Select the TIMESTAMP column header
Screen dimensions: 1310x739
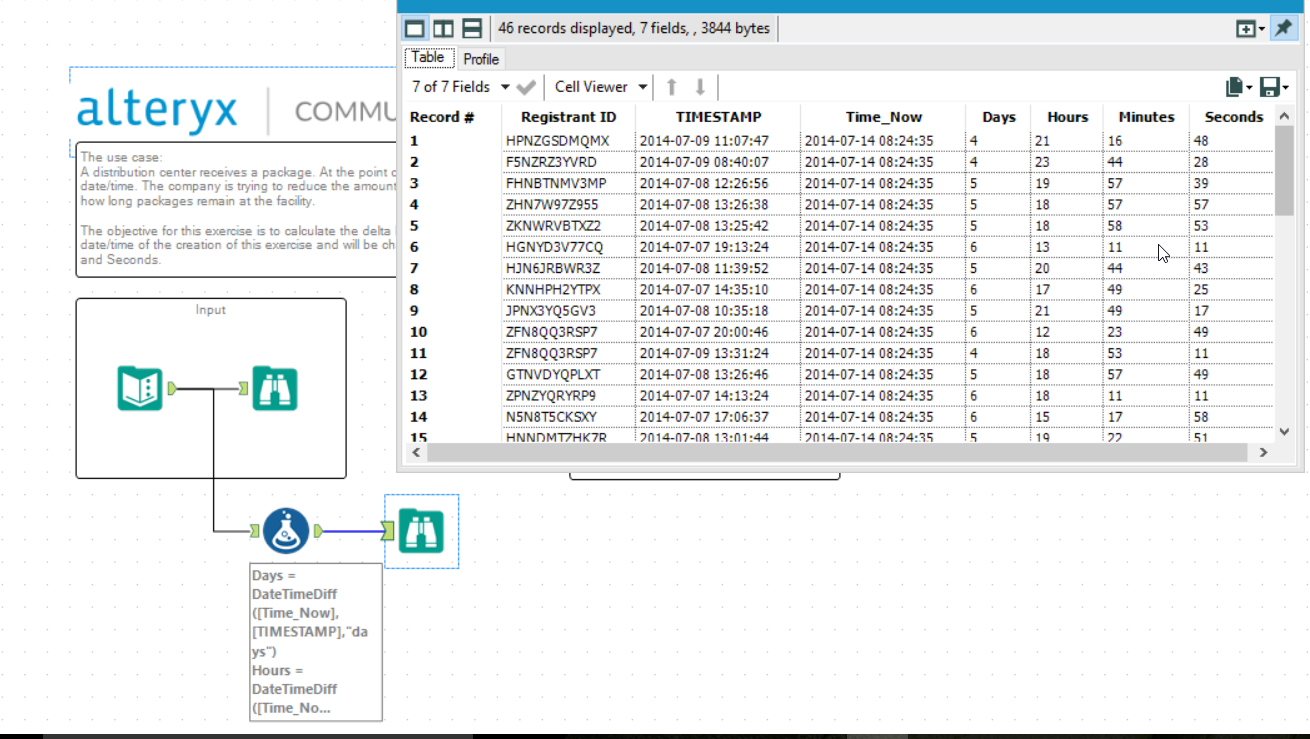pyautogui.click(x=718, y=117)
